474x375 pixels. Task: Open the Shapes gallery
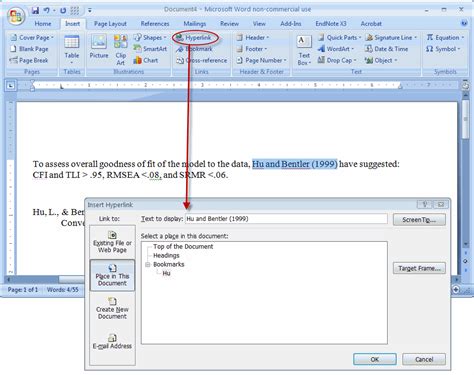[150, 38]
